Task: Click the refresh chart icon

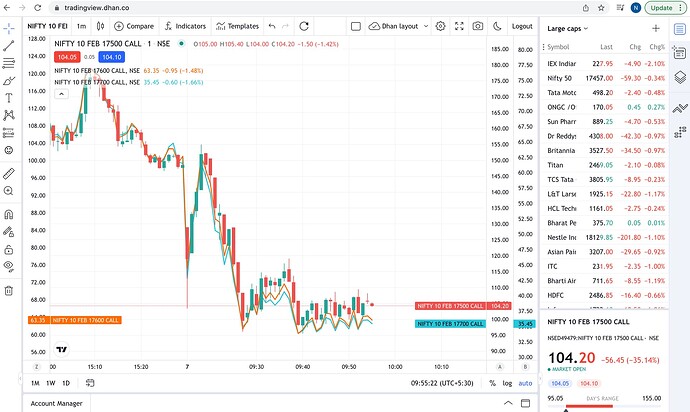Action: pos(304,26)
